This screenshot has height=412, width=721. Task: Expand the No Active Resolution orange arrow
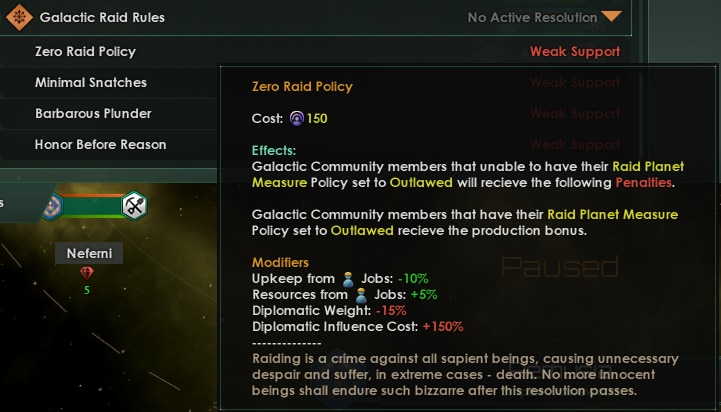pyautogui.click(x=612, y=17)
